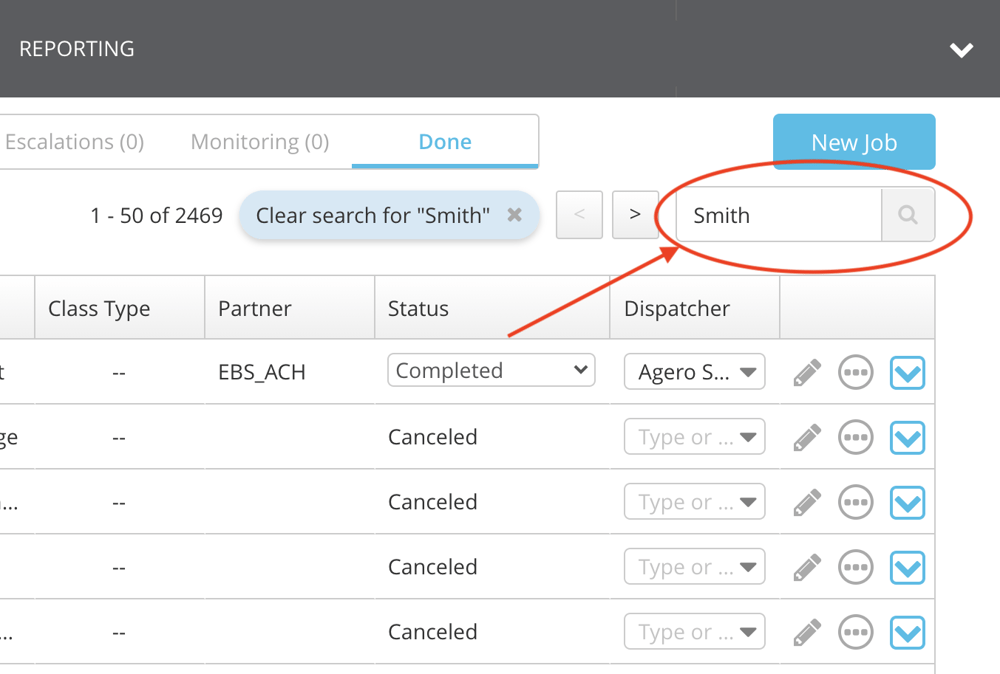The height and width of the screenshot is (674, 1000).
Task: Expand the first Canceled row with blue chevron
Action: 907,437
